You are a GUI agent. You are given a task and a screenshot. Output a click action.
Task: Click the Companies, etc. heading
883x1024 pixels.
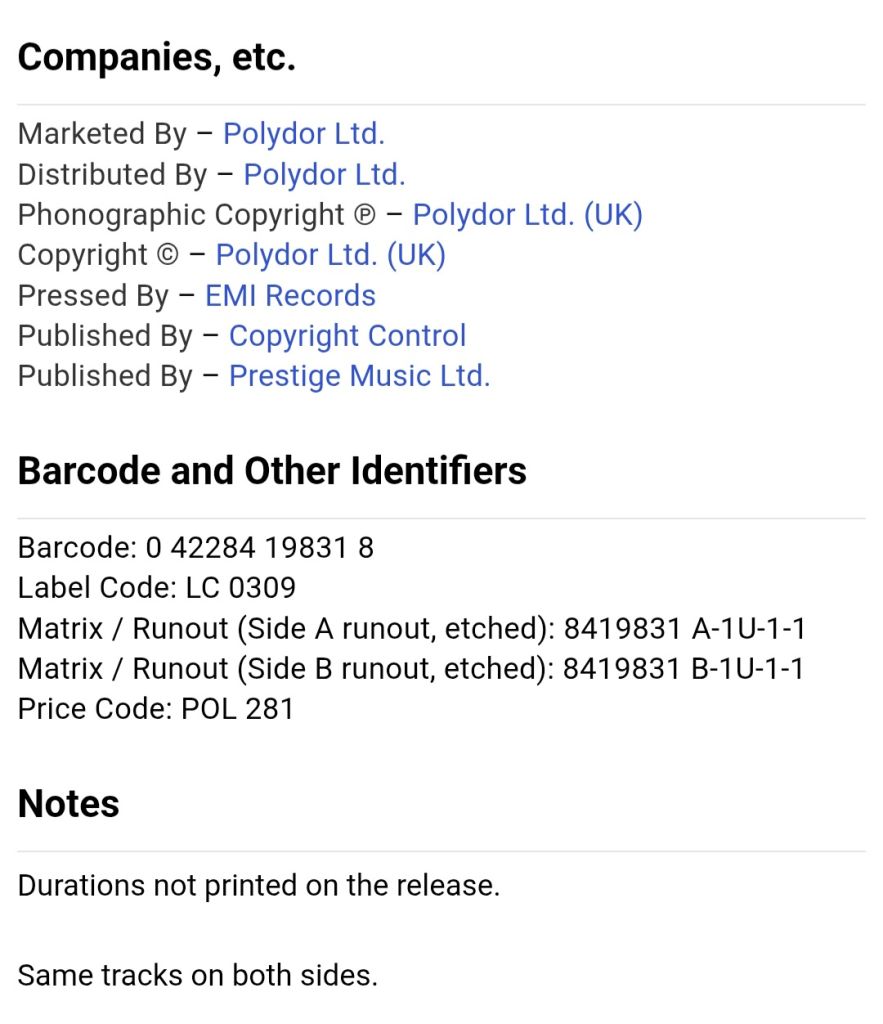tap(157, 57)
